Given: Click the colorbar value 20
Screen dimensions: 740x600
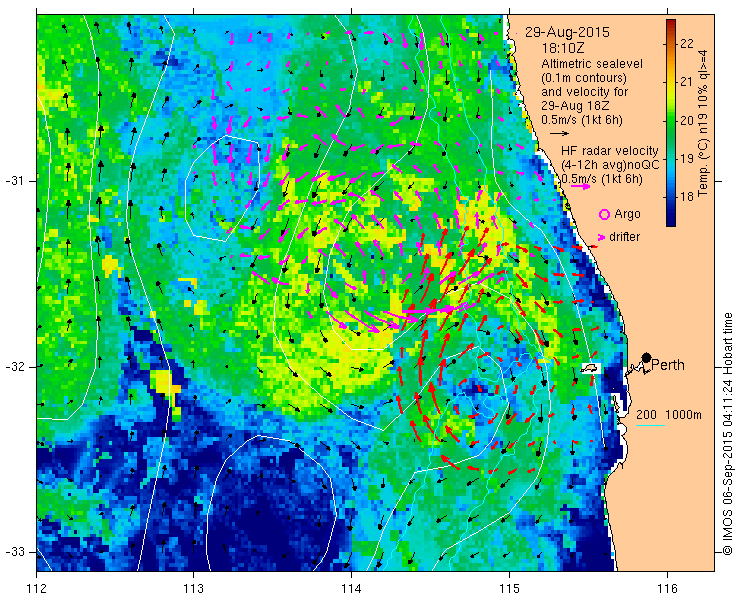Looking at the screenshot, I should coord(688,121).
